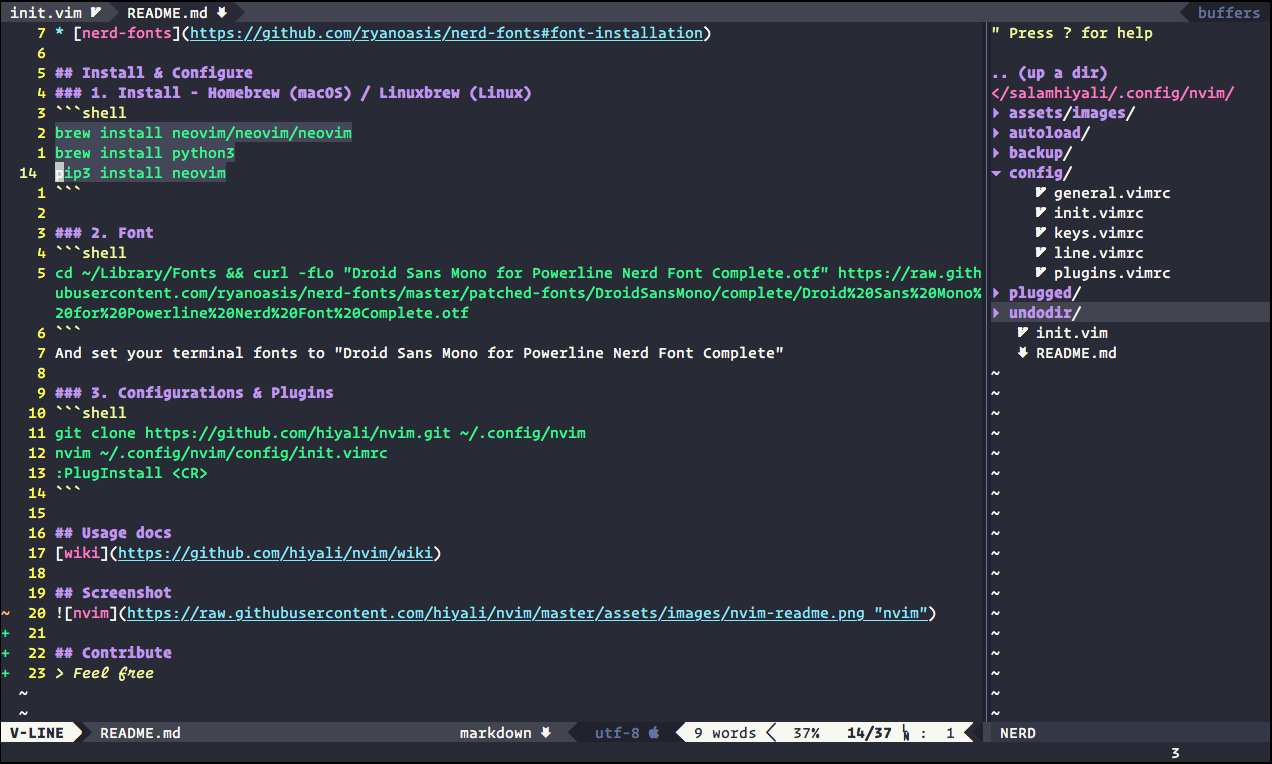The image size is (1272, 764).
Task: Click the '> Feel free' quote line
Action: 104,673
